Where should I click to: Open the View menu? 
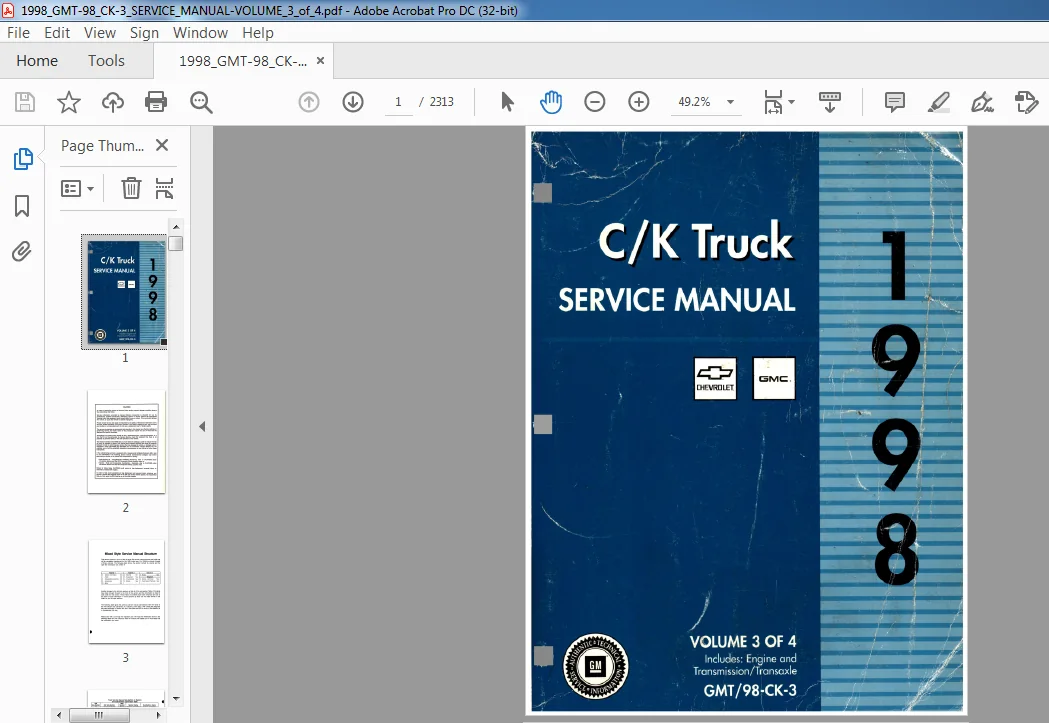[100, 33]
